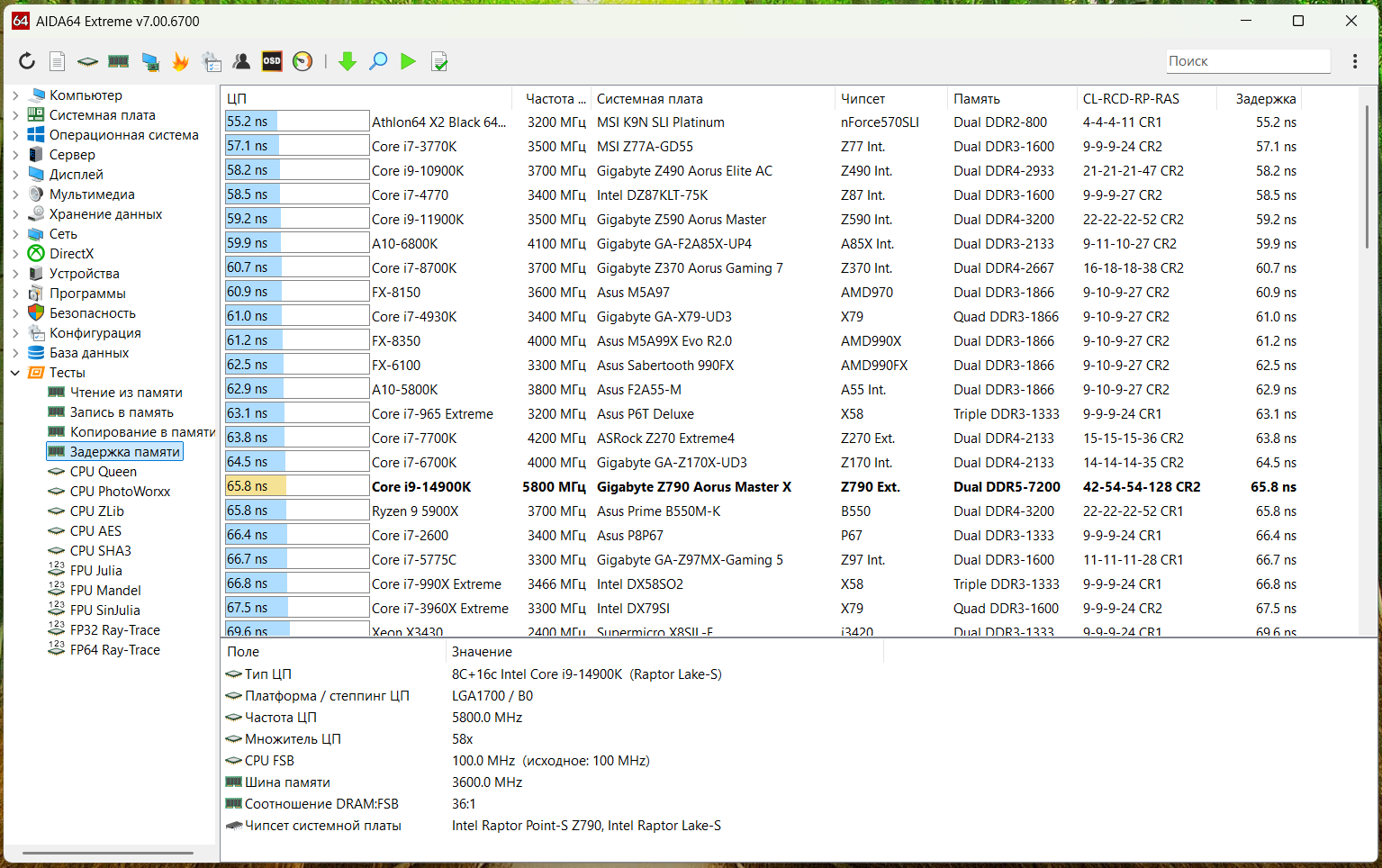This screenshot has width=1382, height=868.
Task: Open the FP64 Ray-Trace benchmark
Action: point(115,650)
